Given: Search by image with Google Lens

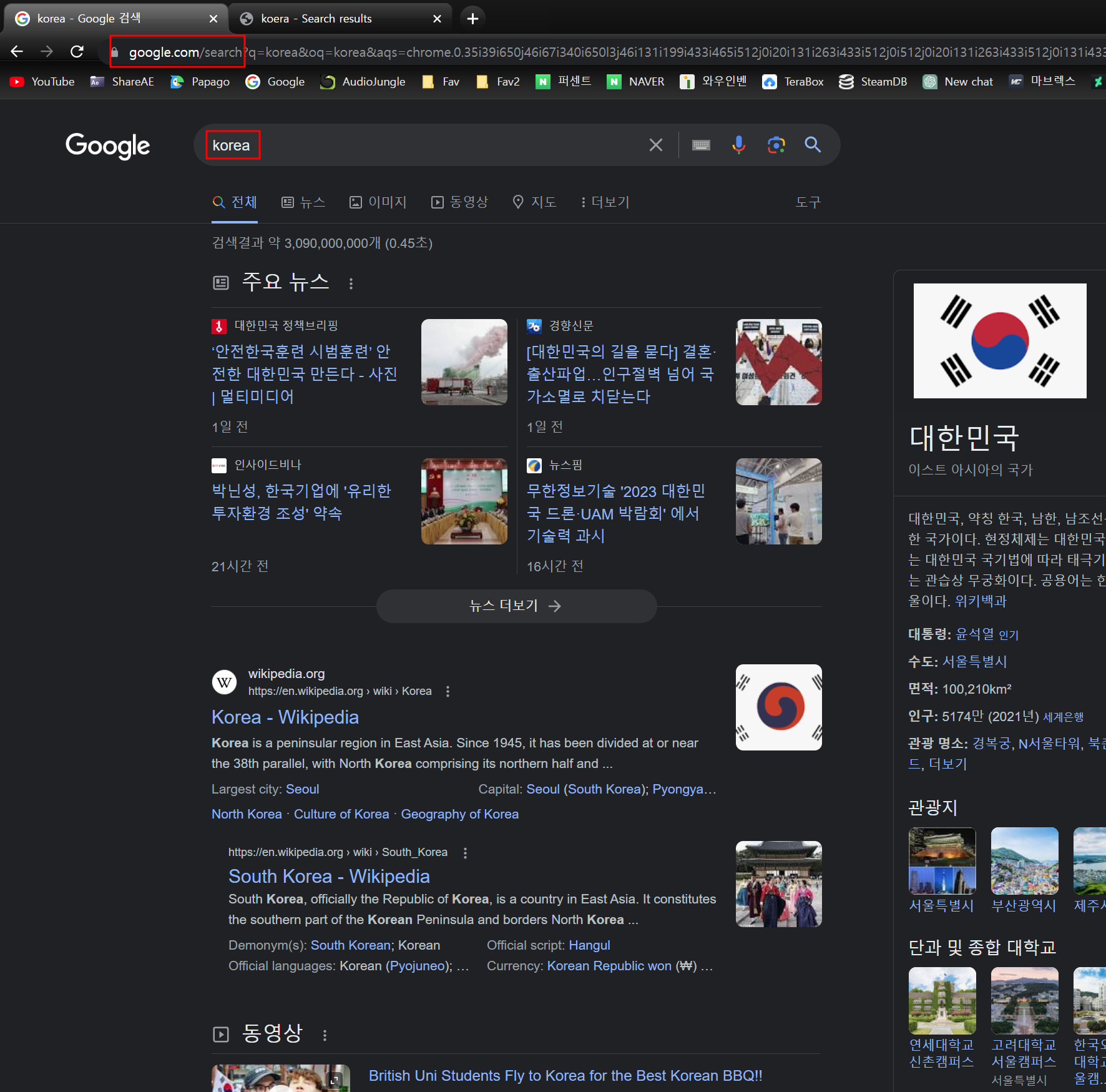Looking at the screenshot, I should click(x=776, y=145).
